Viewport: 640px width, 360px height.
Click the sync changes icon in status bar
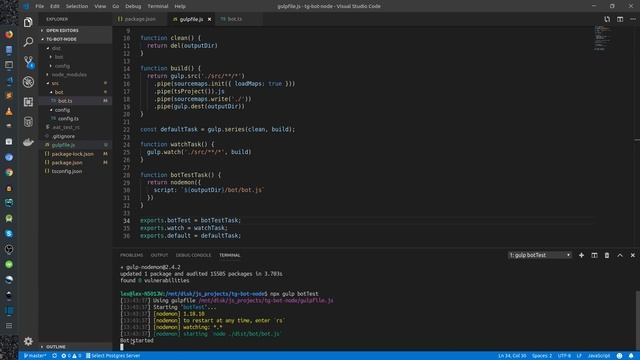click(x=54, y=356)
